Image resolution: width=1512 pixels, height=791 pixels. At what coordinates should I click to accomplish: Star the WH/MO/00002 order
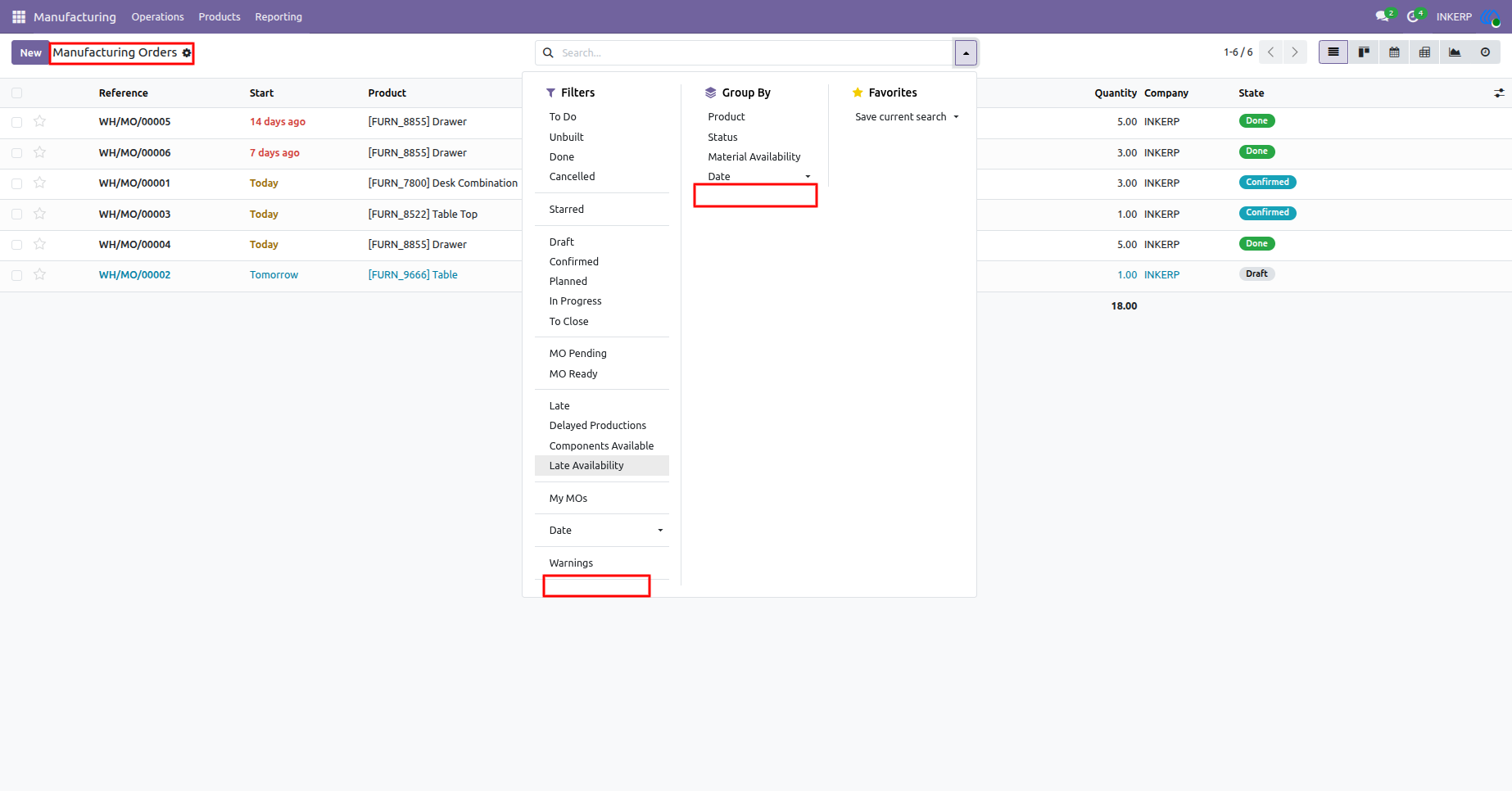(39, 275)
